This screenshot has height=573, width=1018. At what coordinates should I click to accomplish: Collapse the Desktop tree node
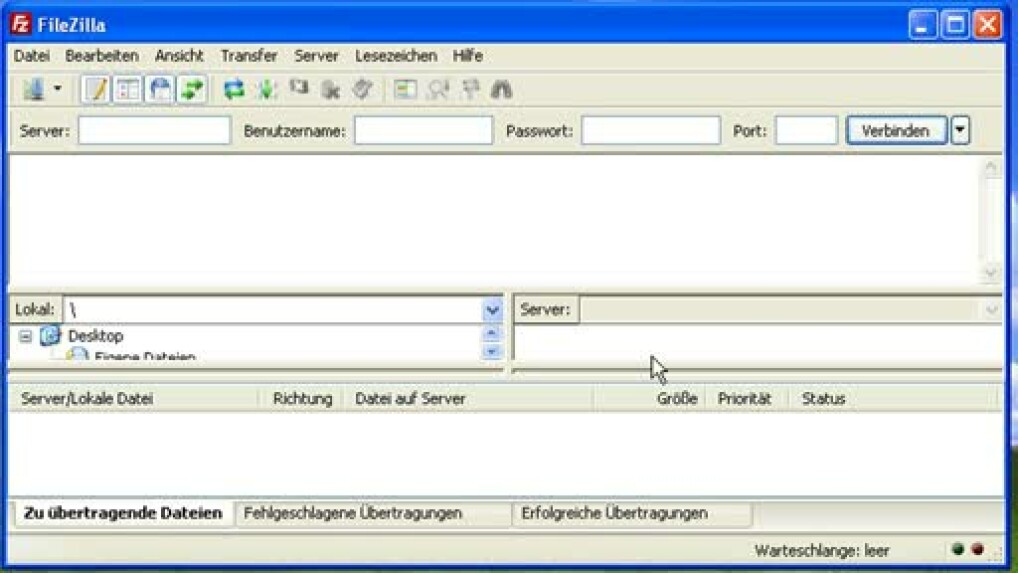pos(26,337)
